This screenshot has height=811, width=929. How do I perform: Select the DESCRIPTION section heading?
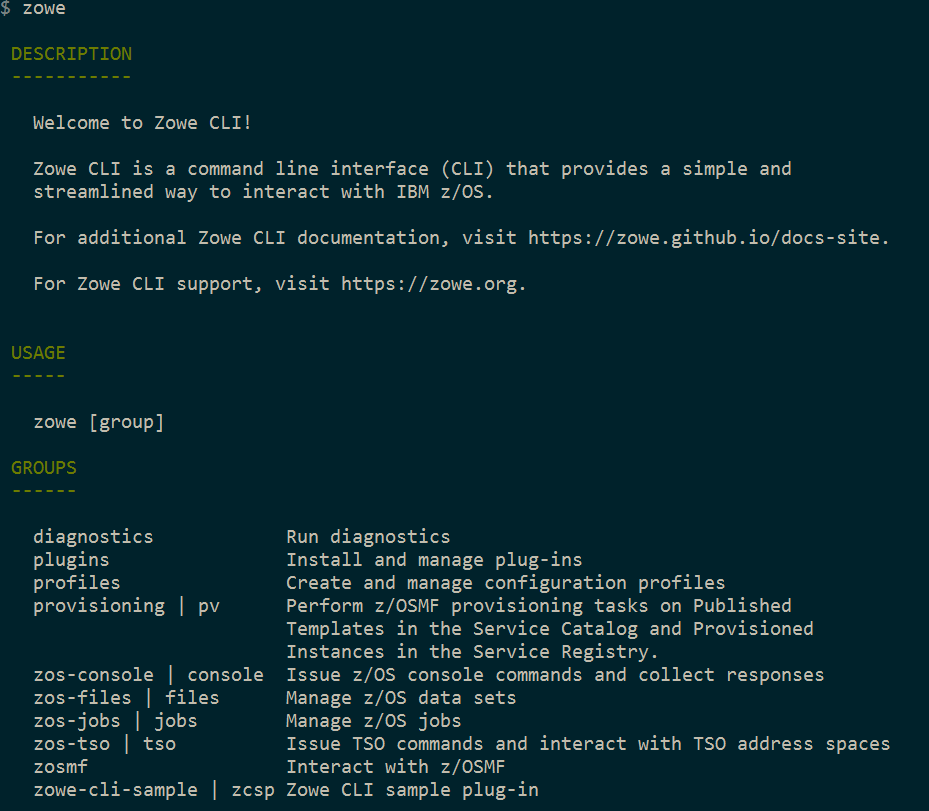(x=71, y=54)
